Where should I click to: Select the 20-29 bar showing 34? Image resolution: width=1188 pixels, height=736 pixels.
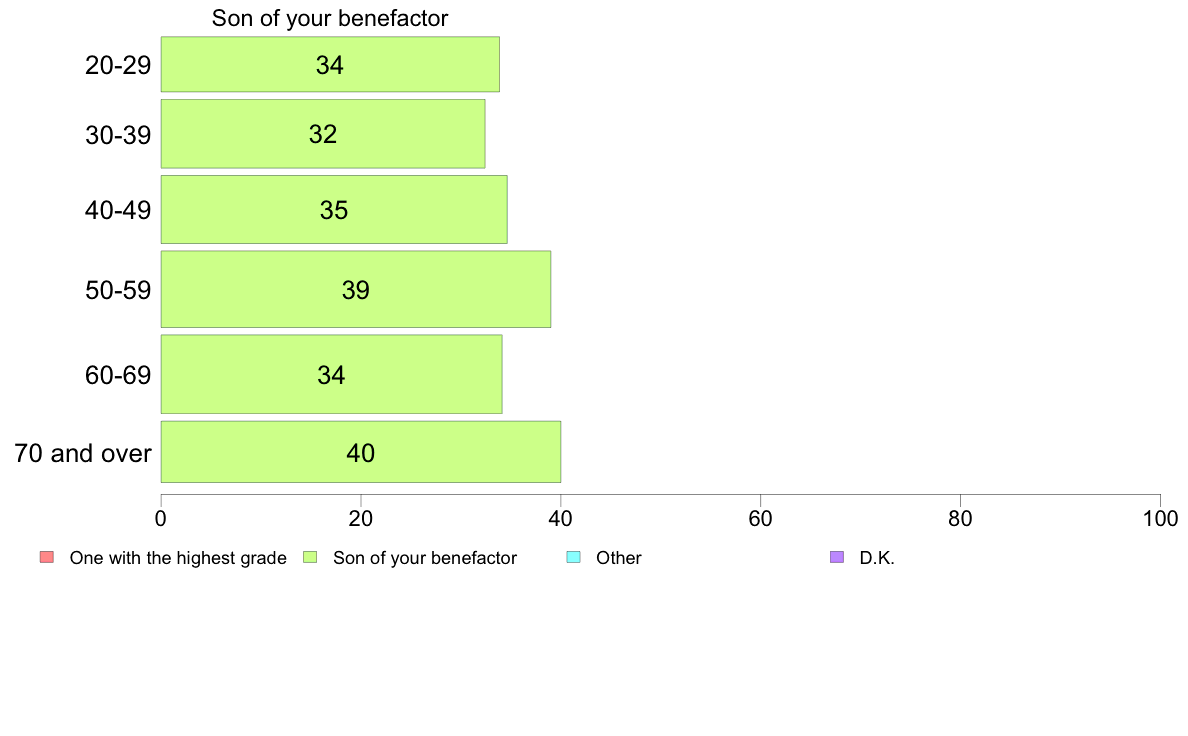[x=330, y=65]
